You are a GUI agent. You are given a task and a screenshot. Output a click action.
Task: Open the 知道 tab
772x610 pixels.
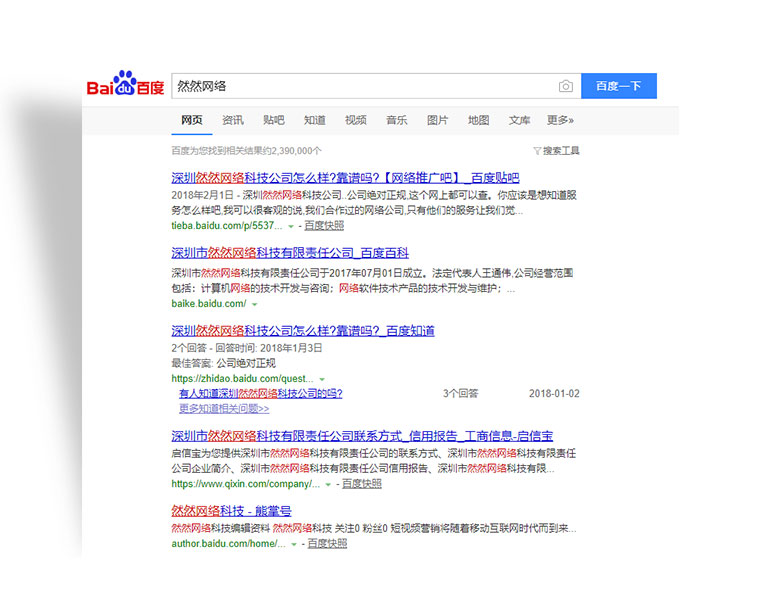(x=315, y=120)
